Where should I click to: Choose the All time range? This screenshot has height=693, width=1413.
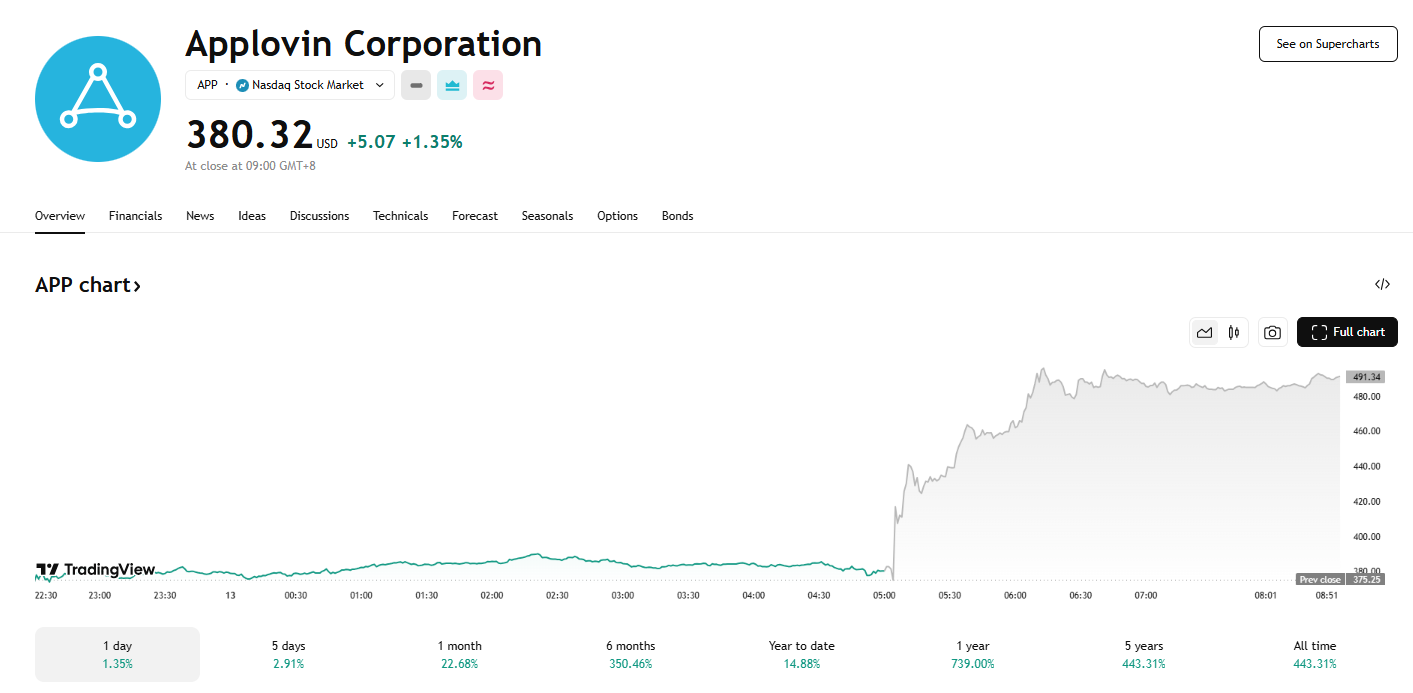click(x=1314, y=654)
